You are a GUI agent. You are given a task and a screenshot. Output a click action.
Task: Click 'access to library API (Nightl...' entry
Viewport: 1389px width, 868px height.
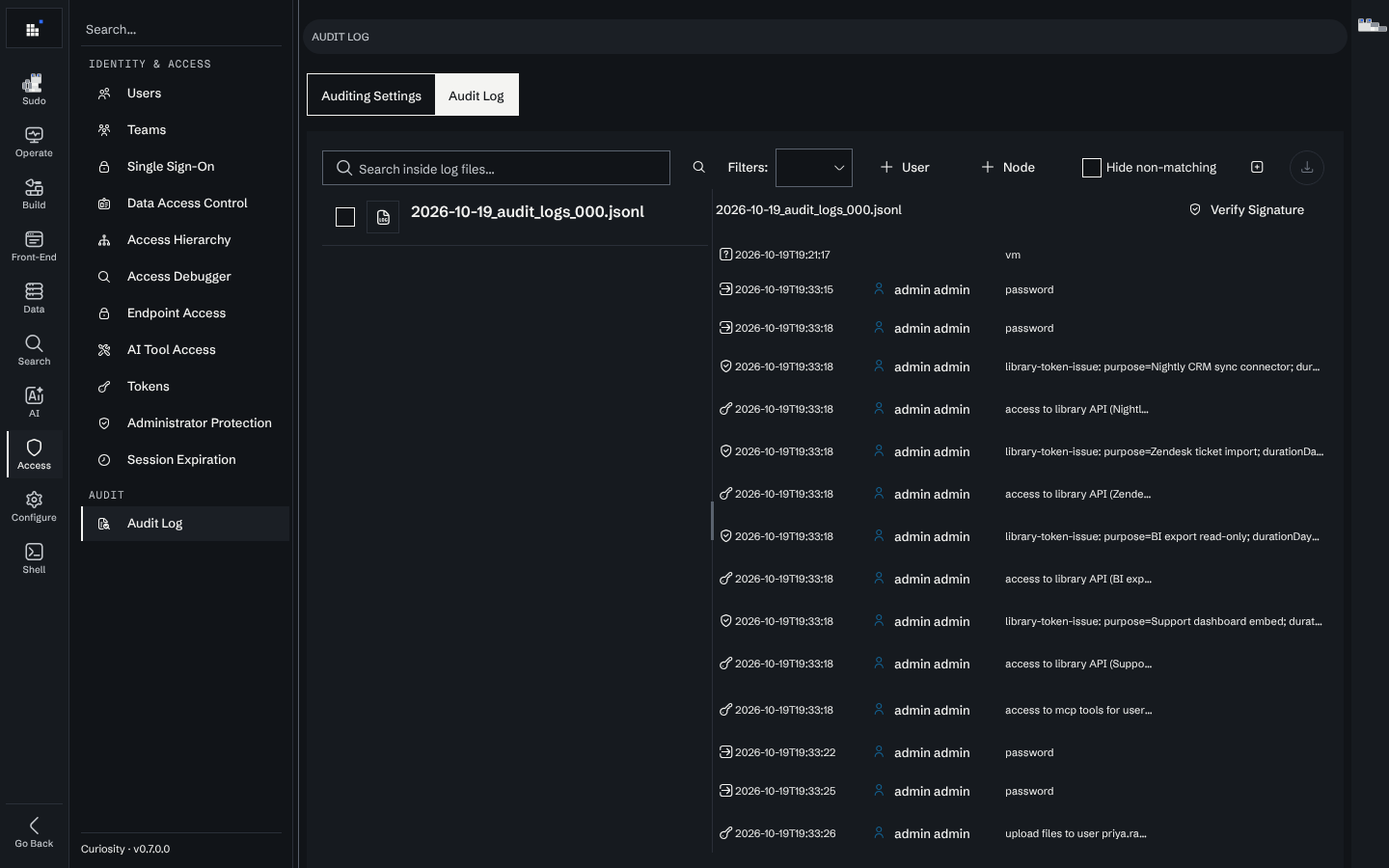[x=1076, y=409]
